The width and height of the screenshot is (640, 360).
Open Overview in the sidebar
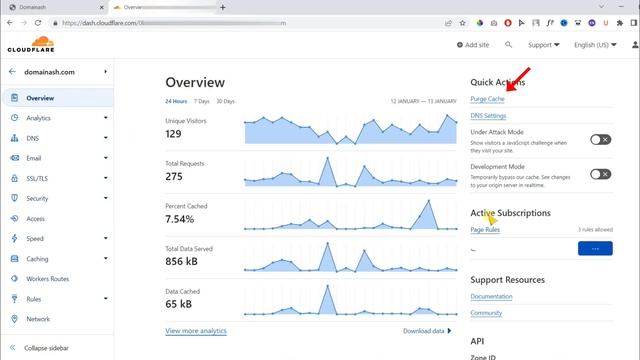click(58, 98)
